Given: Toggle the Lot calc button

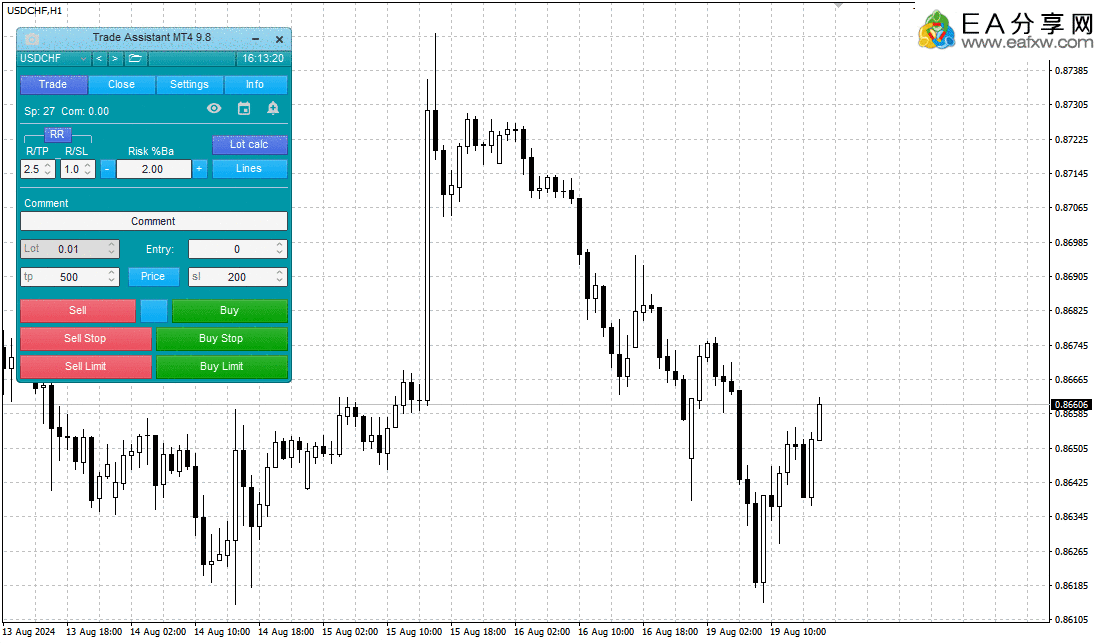Looking at the screenshot, I should pos(249,145).
